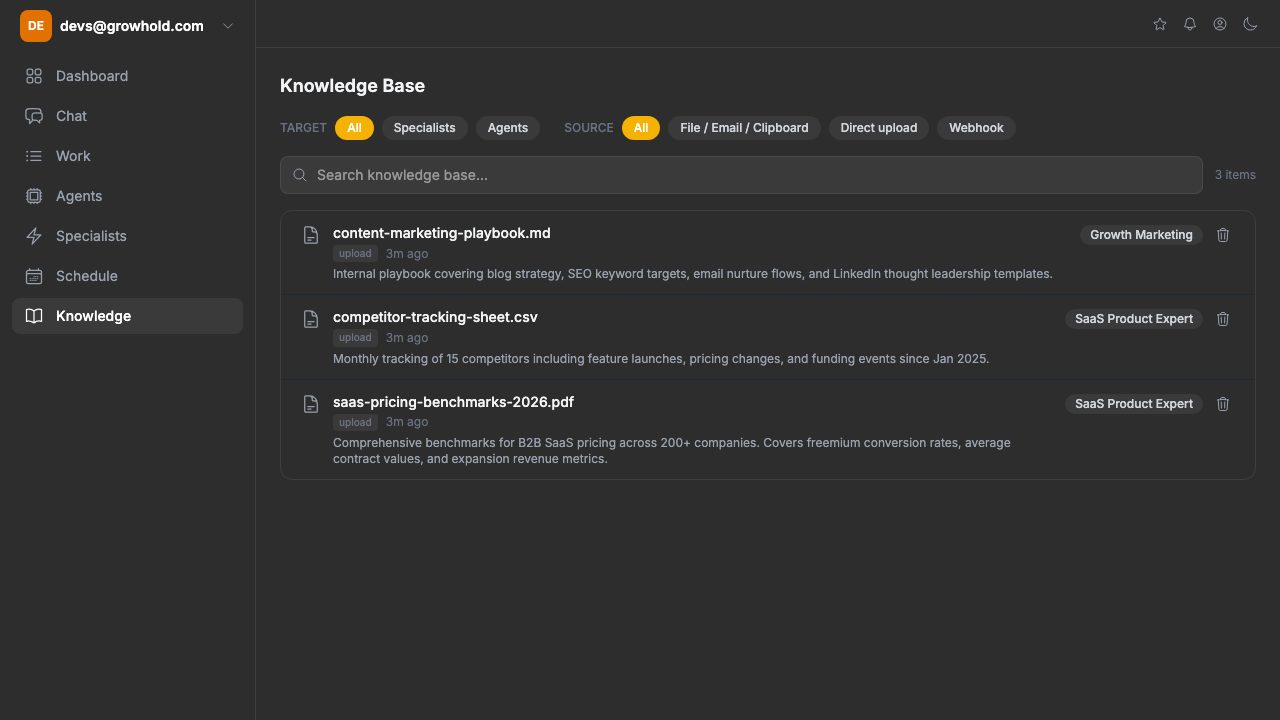The height and width of the screenshot is (720, 1280).
Task: Click the orange DE account avatar
Action: click(x=36, y=26)
